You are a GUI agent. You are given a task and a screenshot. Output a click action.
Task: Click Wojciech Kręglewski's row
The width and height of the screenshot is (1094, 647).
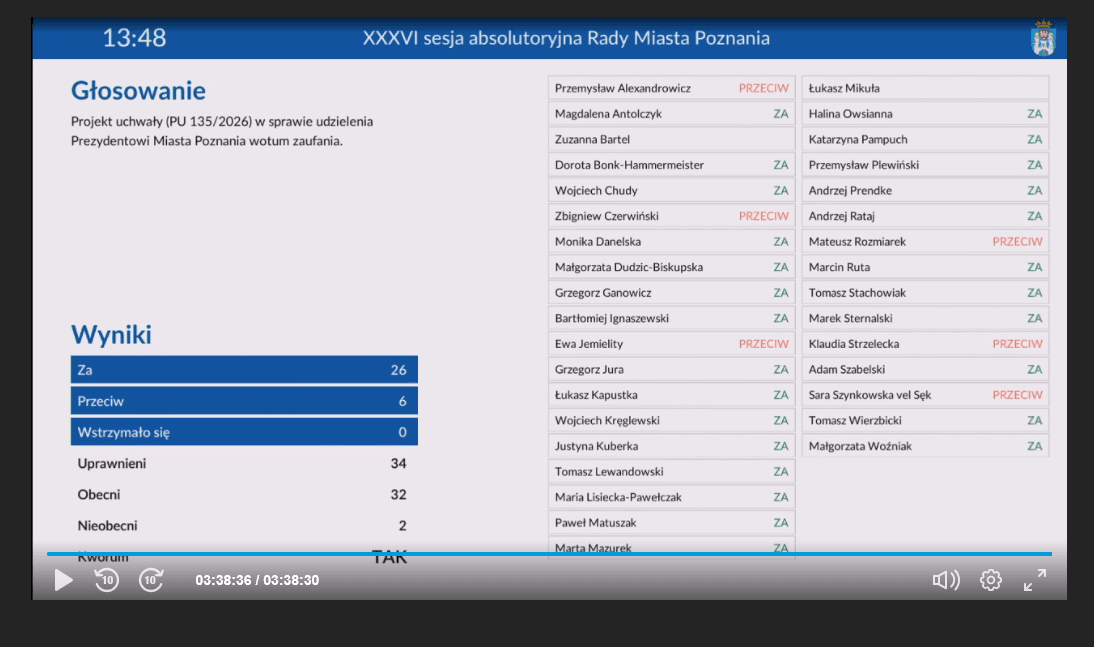coord(671,421)
